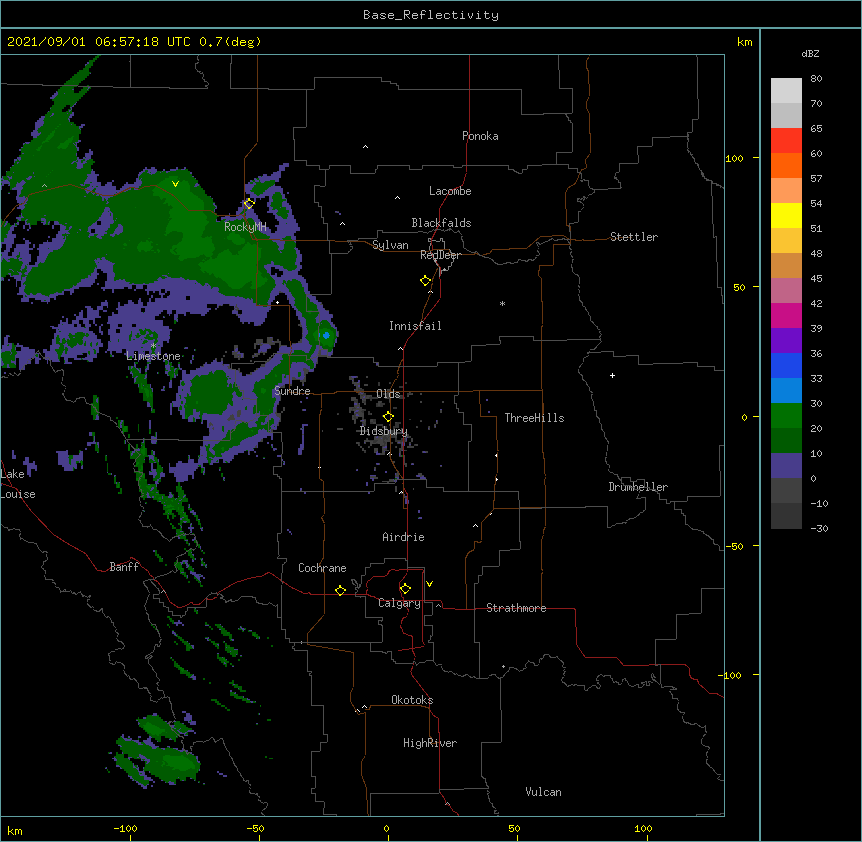Select the purple 10 dBZ legend swatch
This screenshot has width=862, height=842.
tap(786, 466)
